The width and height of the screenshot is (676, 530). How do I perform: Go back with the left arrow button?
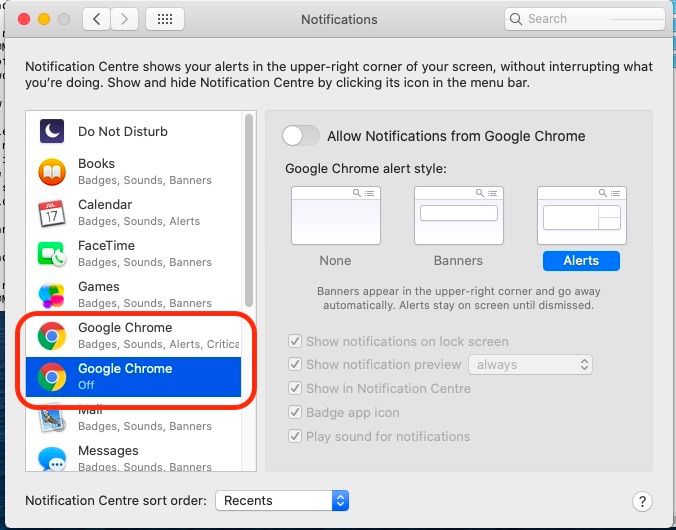click(97, 19)
